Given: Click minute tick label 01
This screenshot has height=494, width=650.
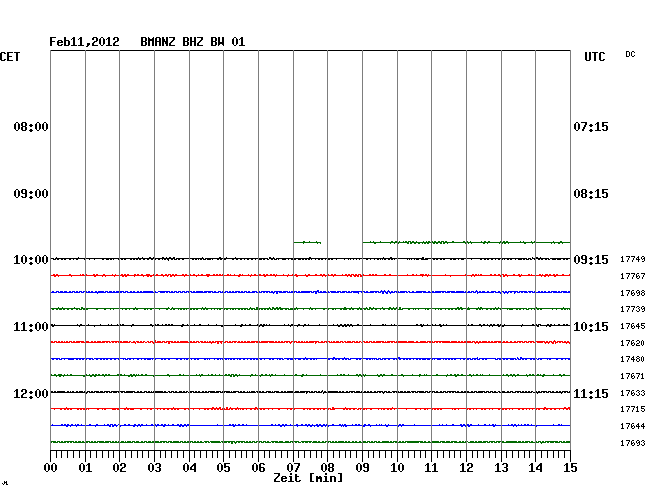Looking at the screenshot, I should pyautogui.click(x=85, y=468).
